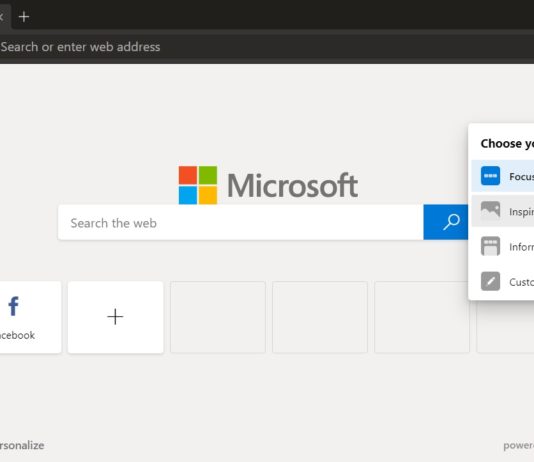
Task: Open the Personalize link at bottom
Action: [x=22, y=445]
